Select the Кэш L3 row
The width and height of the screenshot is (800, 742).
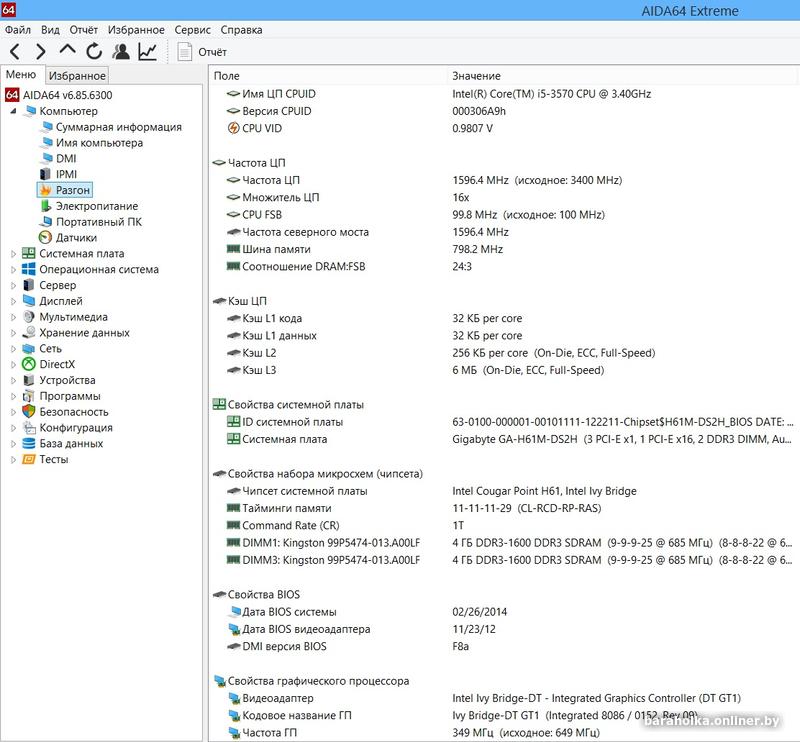pos(503,370)
